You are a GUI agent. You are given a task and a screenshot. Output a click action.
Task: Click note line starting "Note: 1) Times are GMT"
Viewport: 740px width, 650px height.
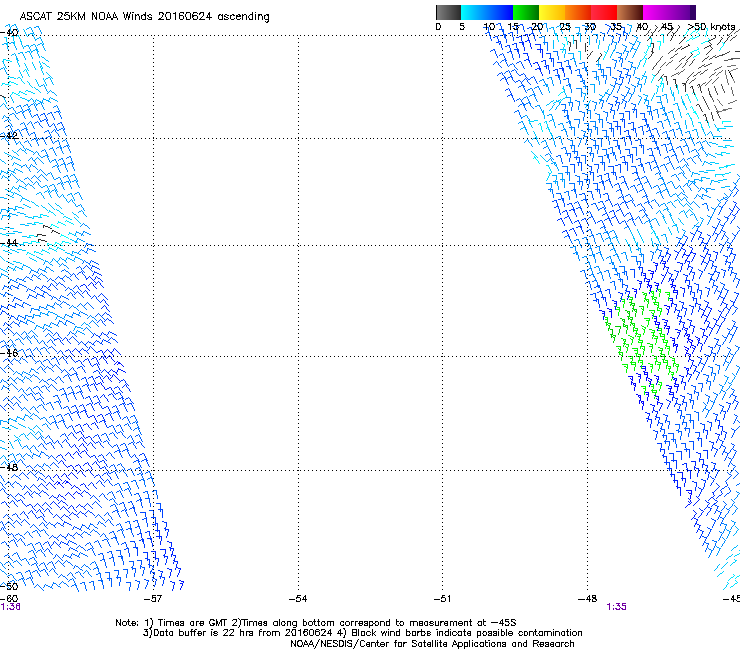[x=315, y=623]
